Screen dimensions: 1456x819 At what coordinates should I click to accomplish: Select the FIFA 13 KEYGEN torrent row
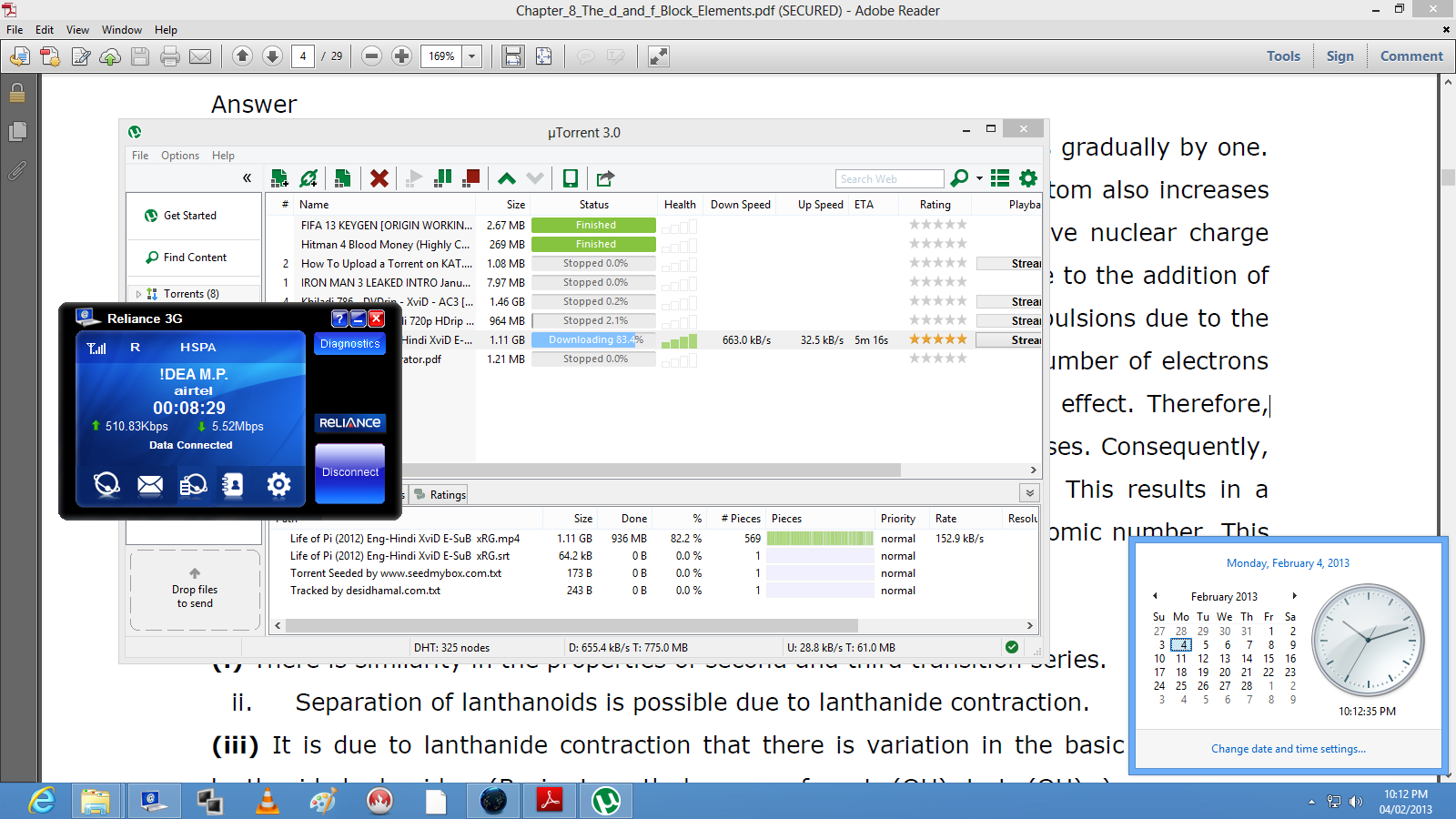pyautogui.click(x=652, y=225)
